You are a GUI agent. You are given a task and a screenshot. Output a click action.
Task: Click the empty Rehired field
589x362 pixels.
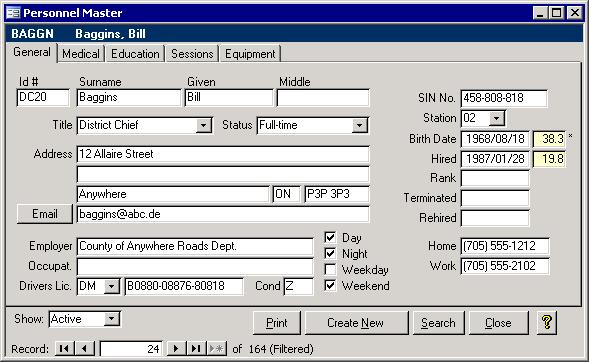tap(495, 218)
